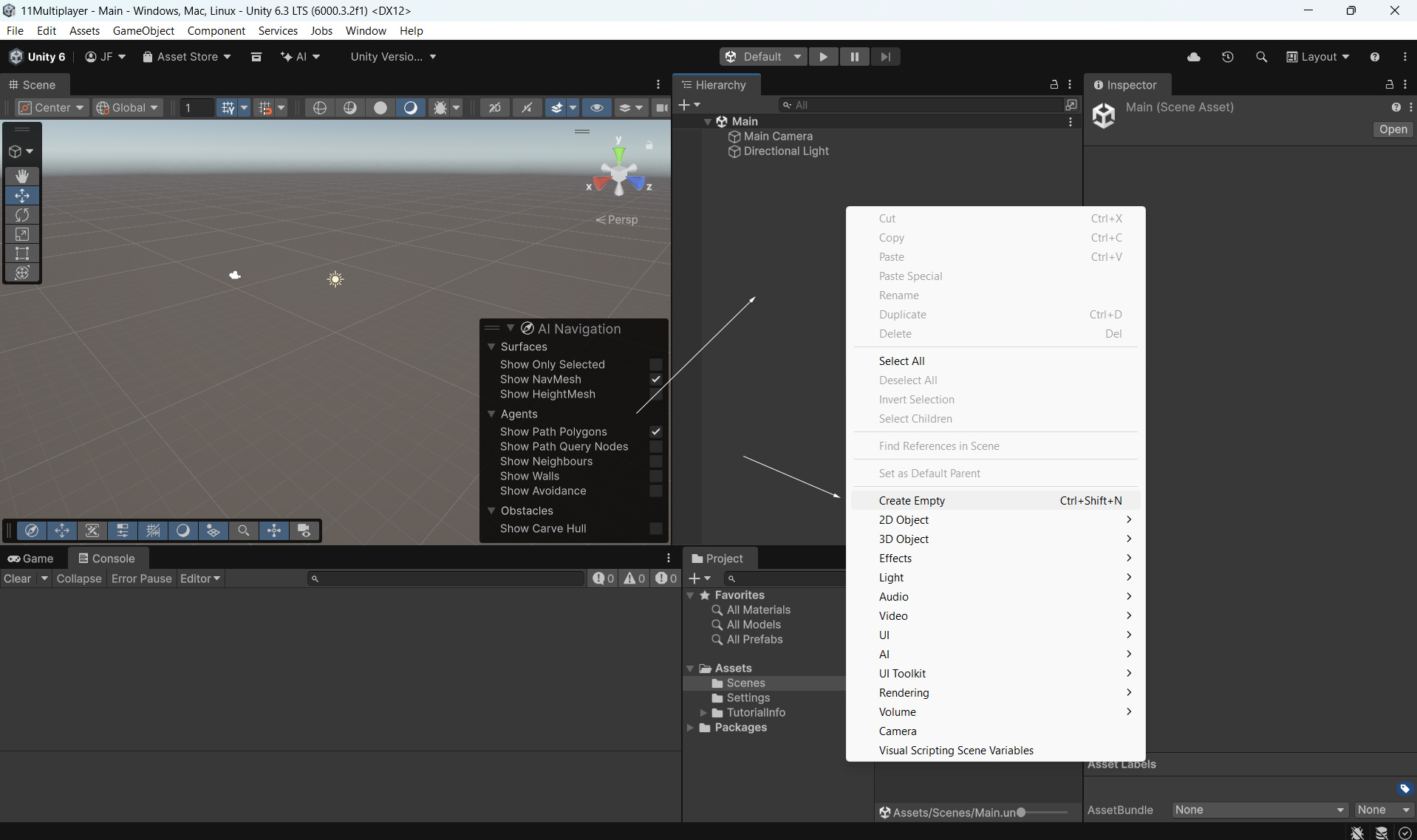This screenshot has height=840, width=1417.
Task: Select the Rotate tool
Action: click(x=22, y=215)
